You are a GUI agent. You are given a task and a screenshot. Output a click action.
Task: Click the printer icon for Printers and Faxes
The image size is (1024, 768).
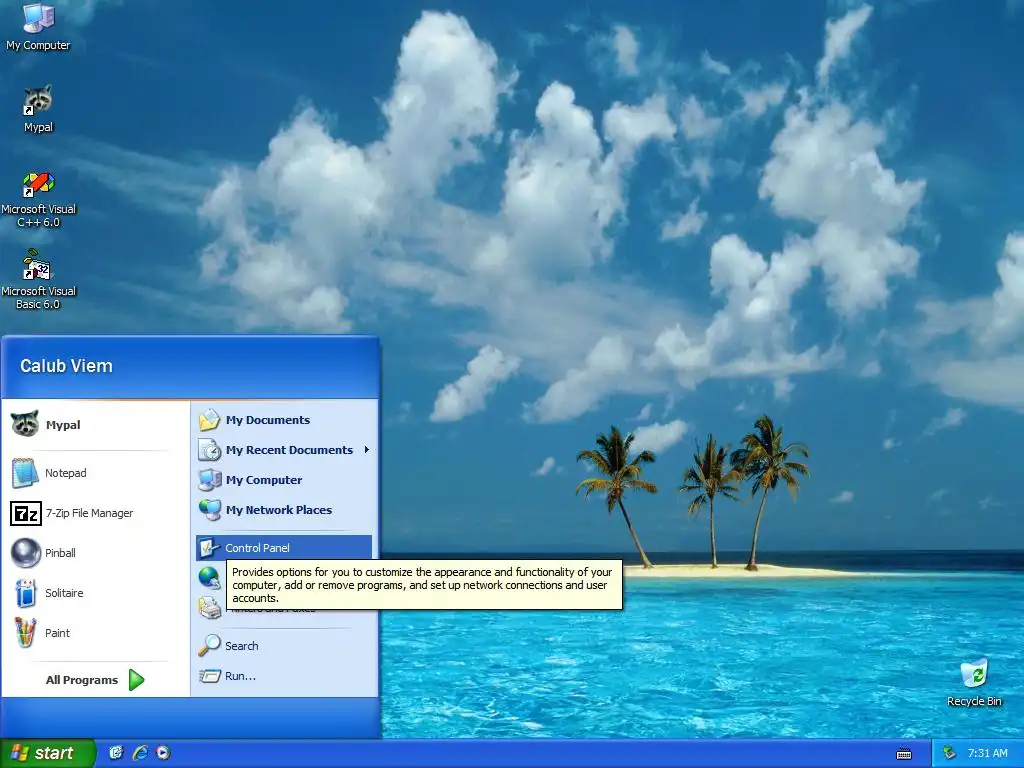point(210,608)
